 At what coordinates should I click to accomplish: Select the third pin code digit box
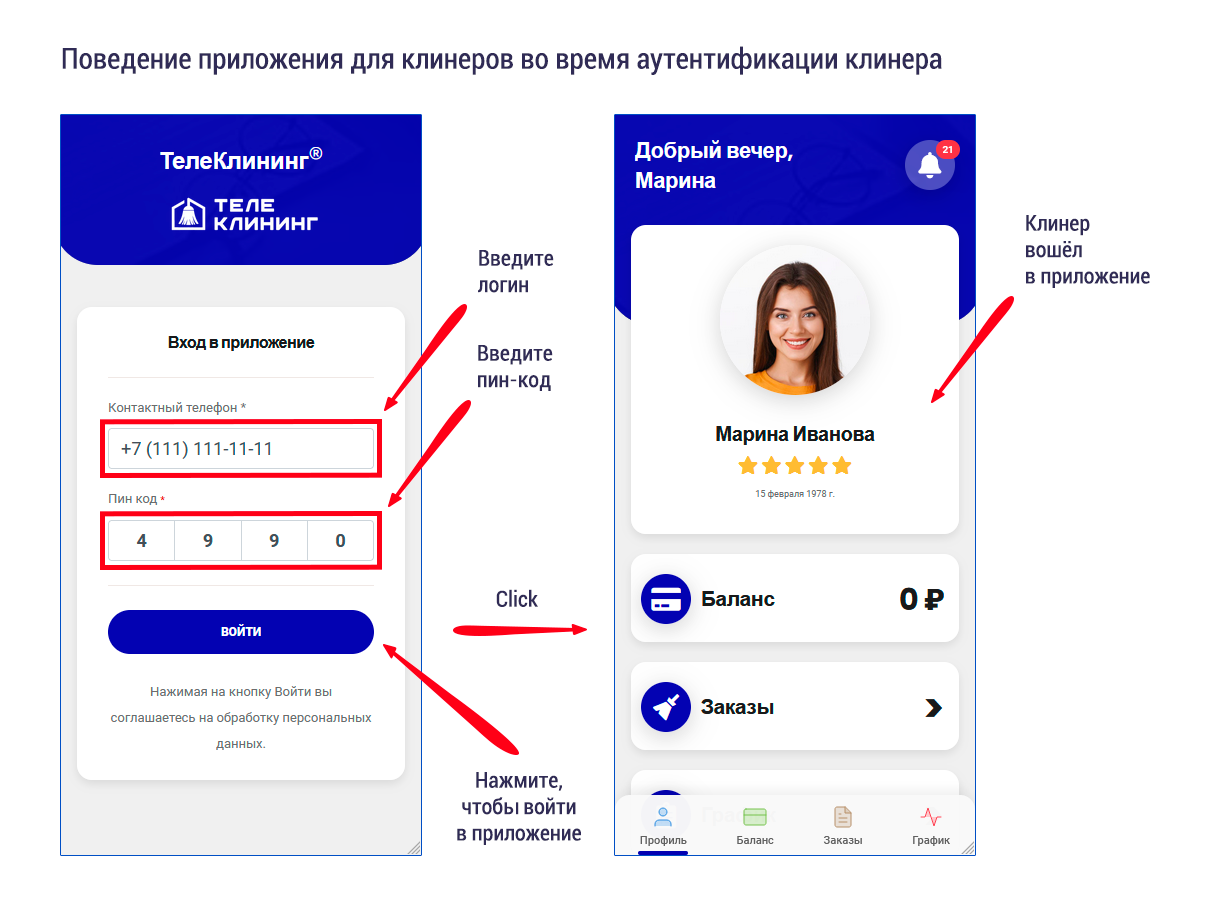[274, 541]
